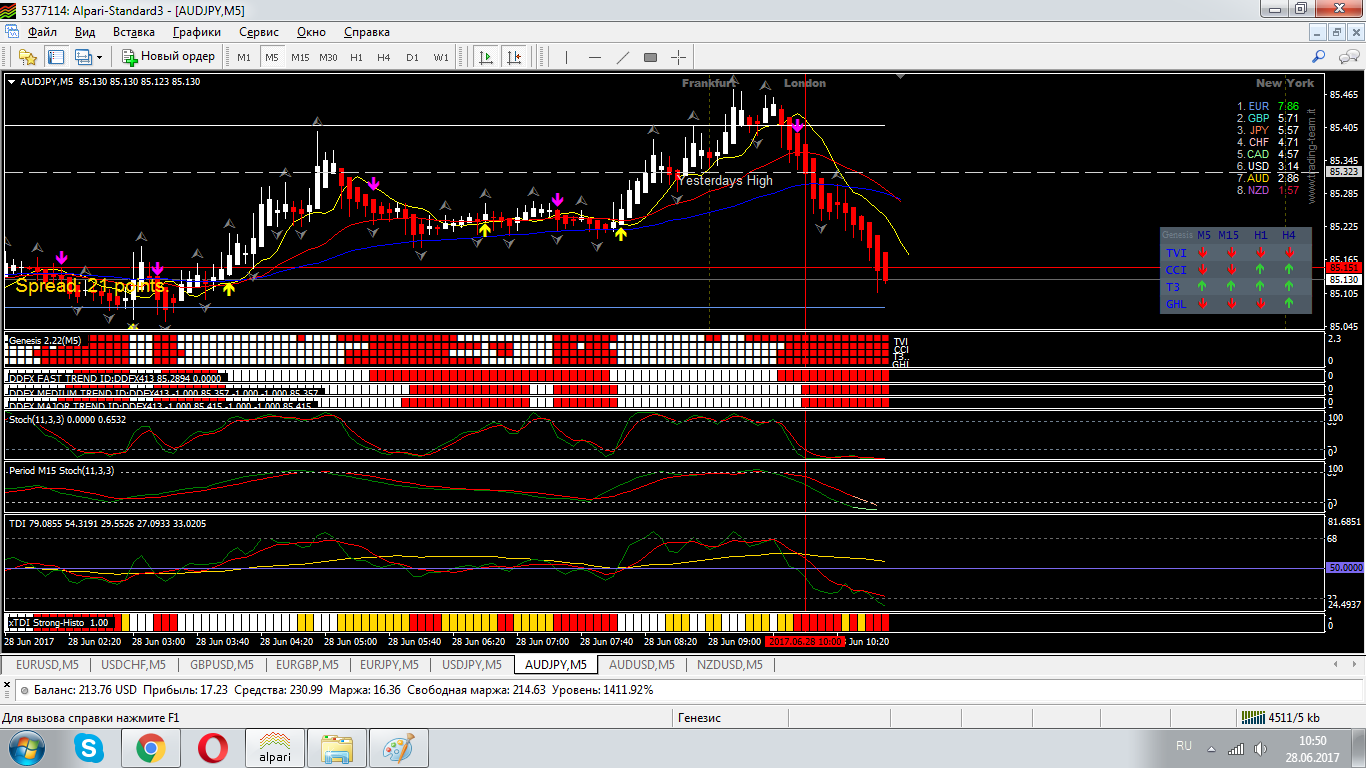This screenshot has width=1366, height=768.
Task: Switch to EURUSD,M5 chart tab
Action: [x=47, y=665]
